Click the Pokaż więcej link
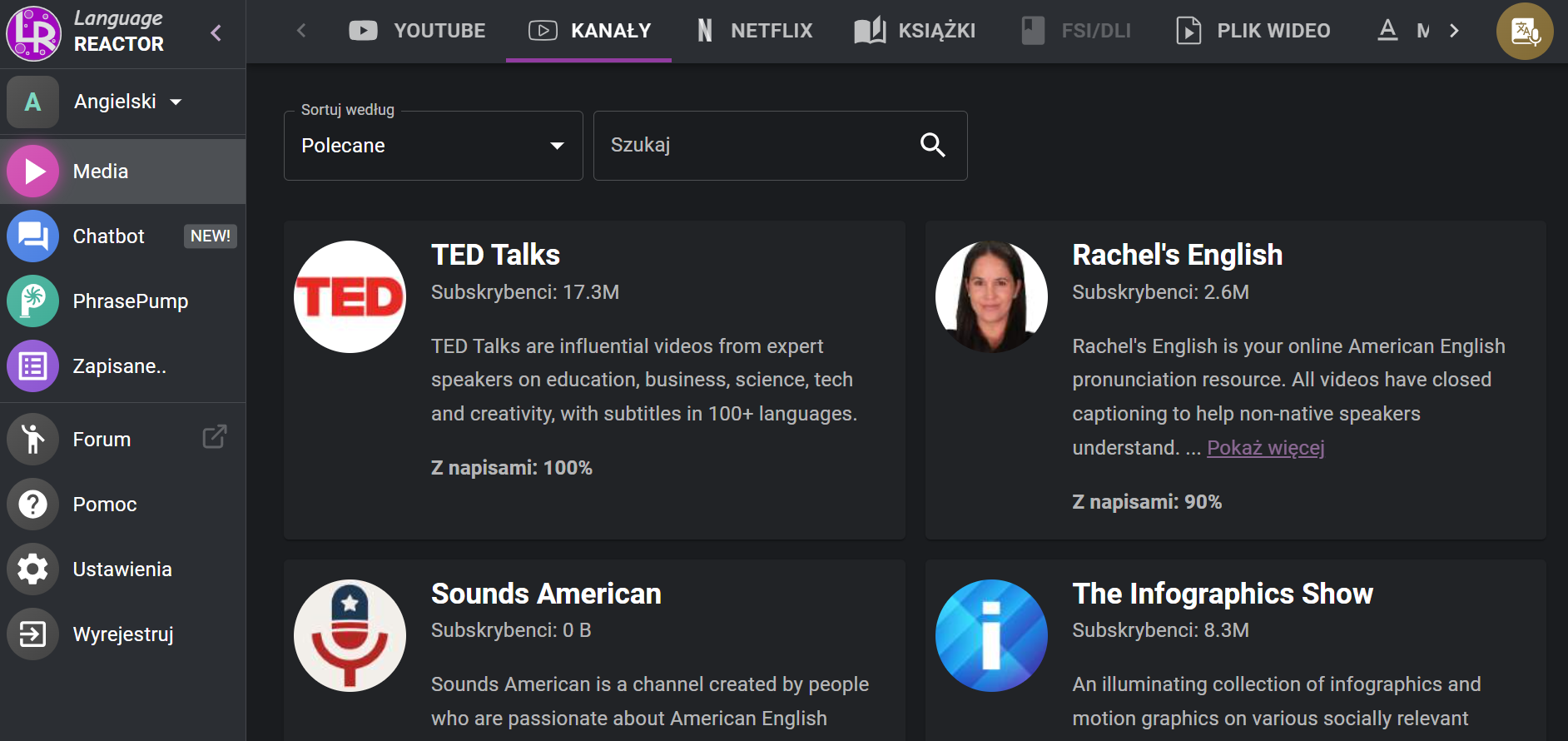 click(x=1265, y=448)
